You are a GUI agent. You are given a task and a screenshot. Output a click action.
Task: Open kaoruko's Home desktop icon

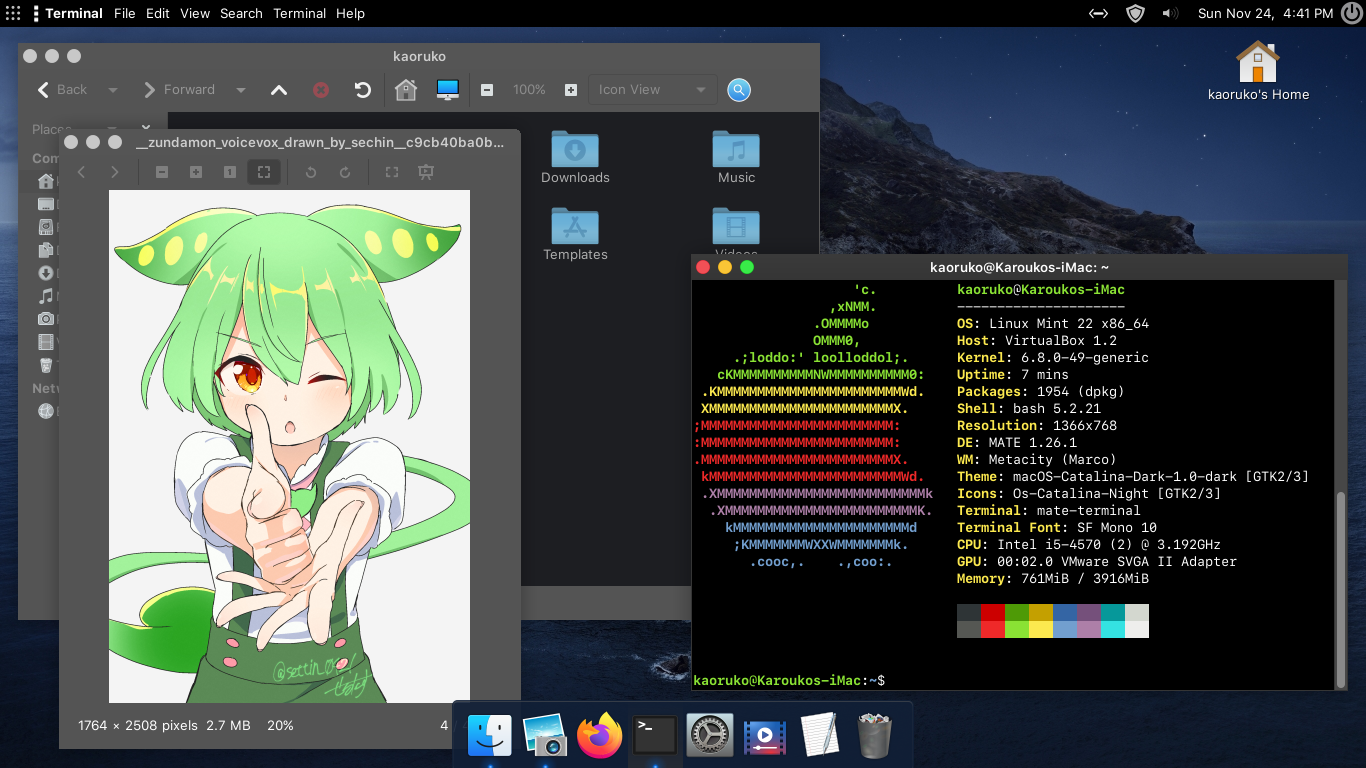point(1258,71)
